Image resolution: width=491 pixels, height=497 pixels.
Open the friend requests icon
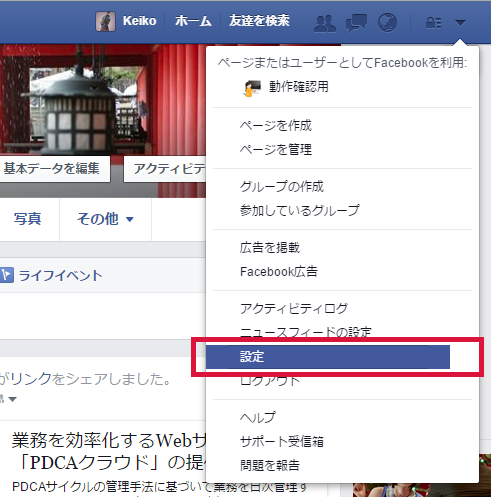[325, 23]
